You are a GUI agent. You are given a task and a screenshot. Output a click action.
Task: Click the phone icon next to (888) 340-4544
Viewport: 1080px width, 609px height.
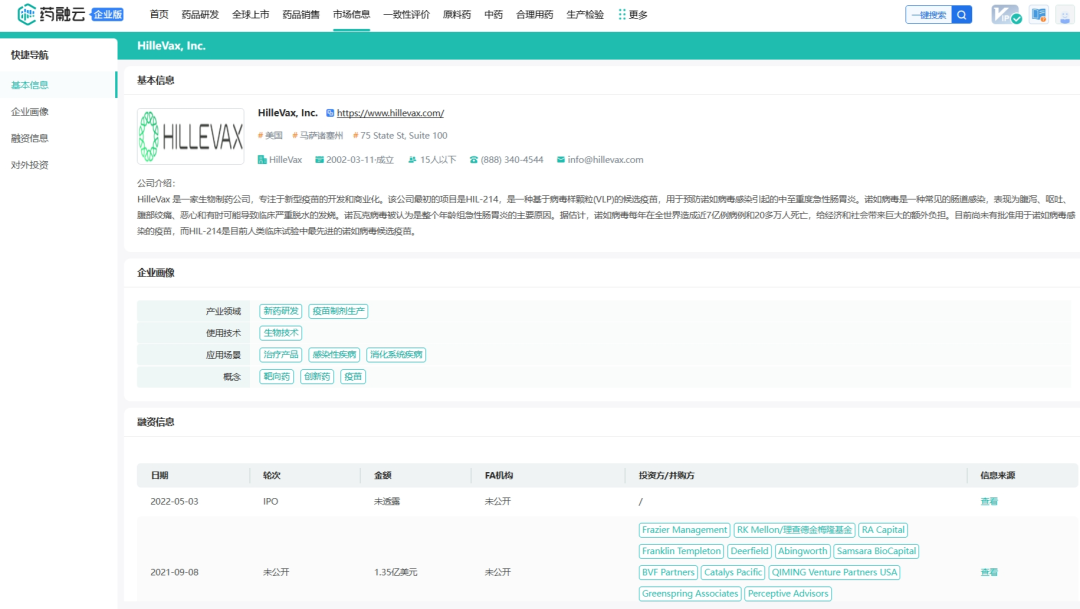coord(474,160)
